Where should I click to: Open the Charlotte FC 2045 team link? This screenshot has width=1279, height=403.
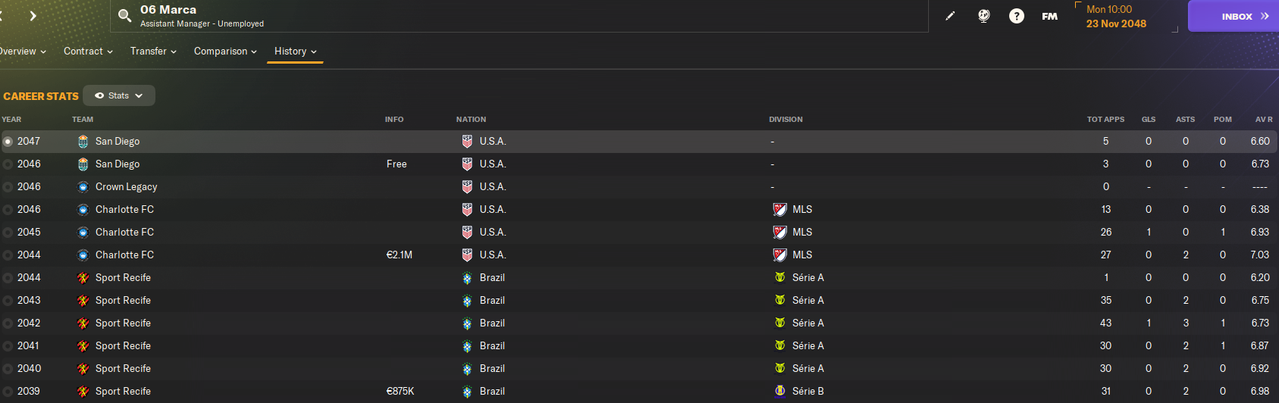[x=124, y=232]
